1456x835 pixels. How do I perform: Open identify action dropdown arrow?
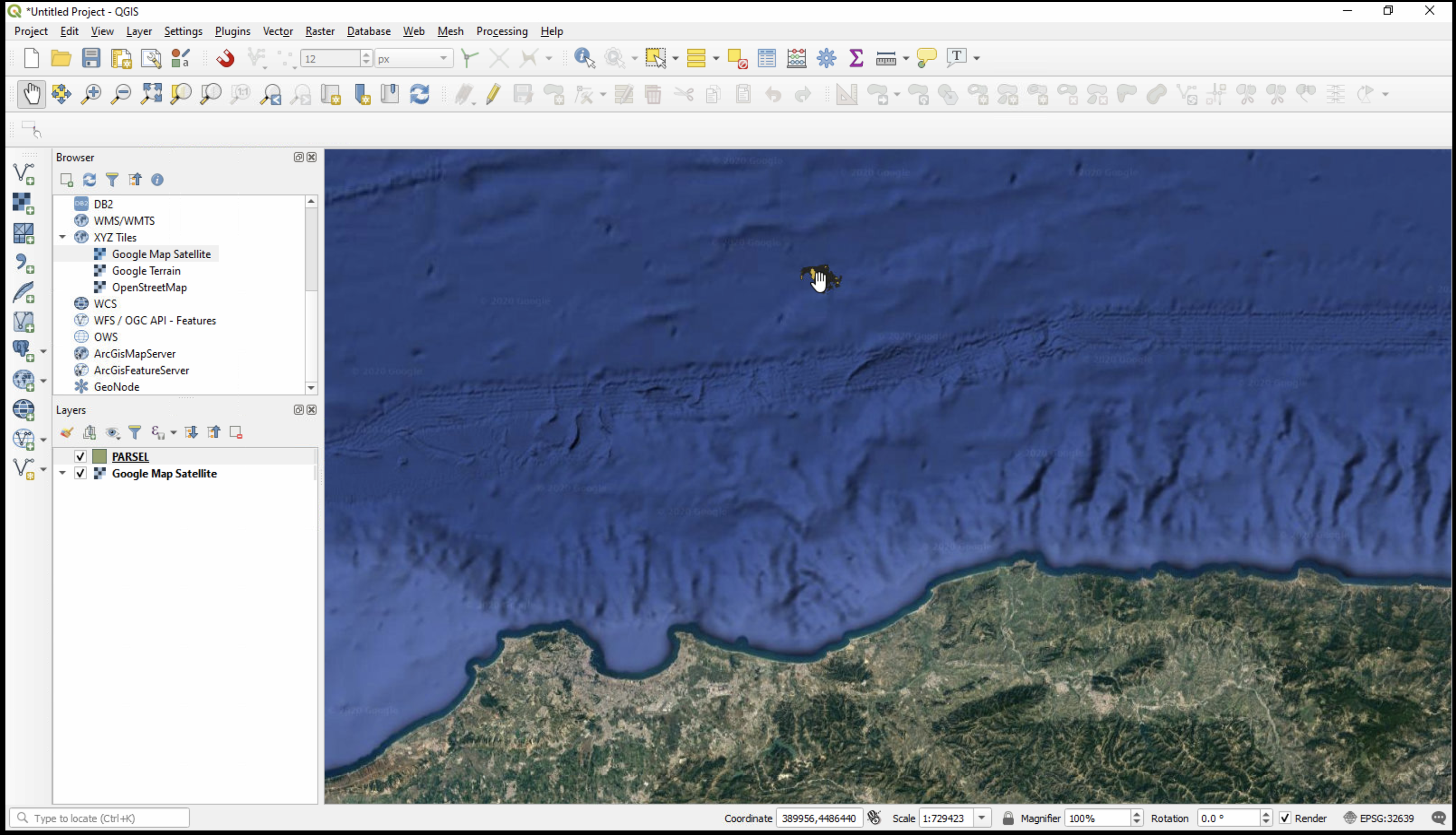(x=634, y=58)
